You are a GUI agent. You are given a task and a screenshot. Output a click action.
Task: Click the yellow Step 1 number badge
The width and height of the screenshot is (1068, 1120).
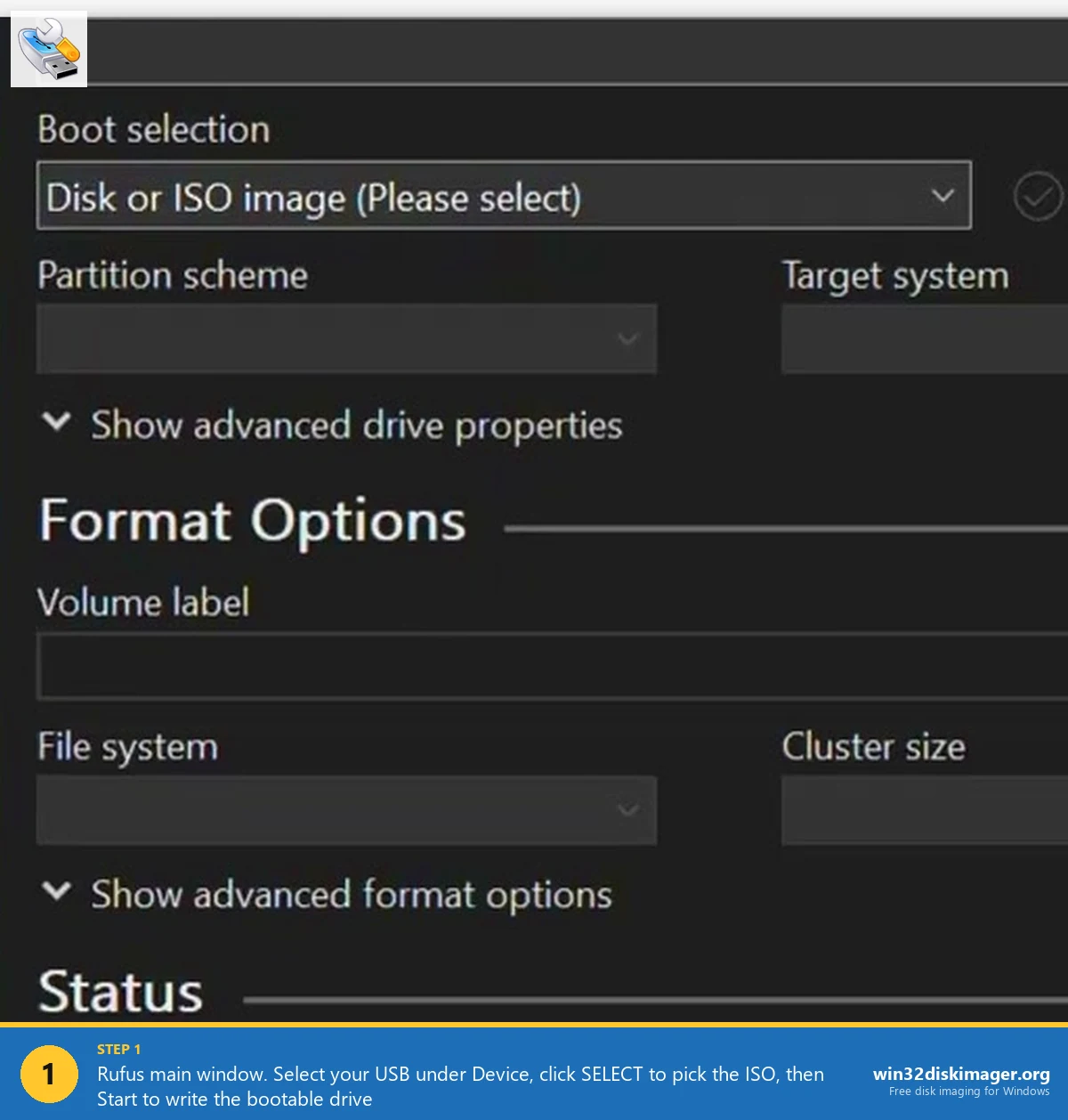(49, 1075)
